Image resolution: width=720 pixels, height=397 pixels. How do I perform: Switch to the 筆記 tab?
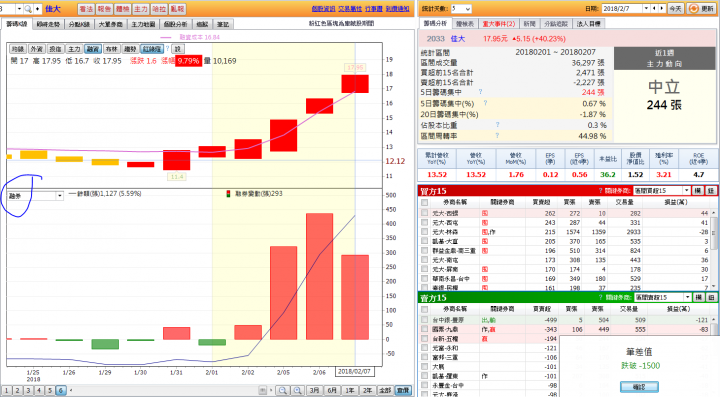pos(223,24)
